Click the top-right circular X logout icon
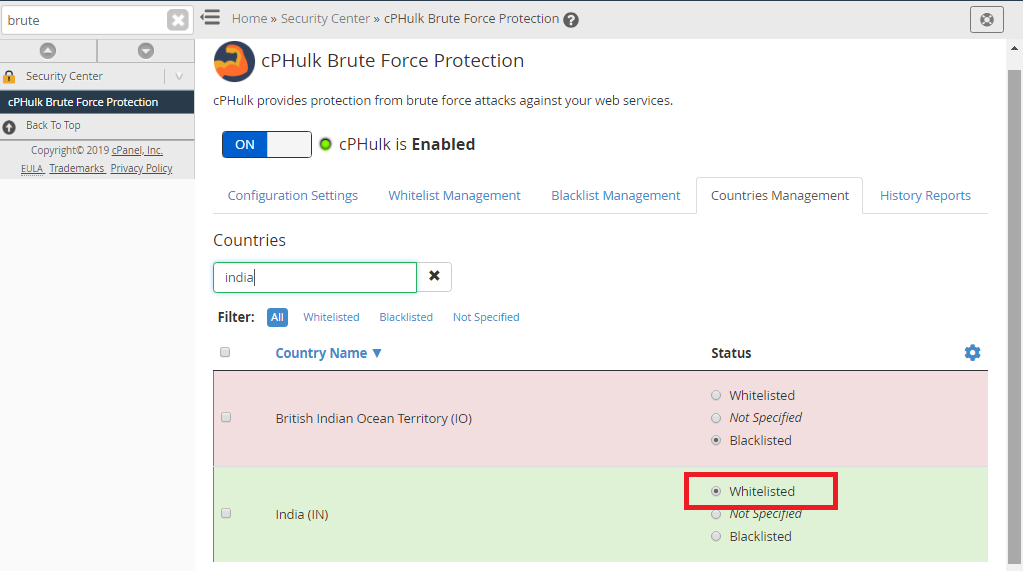Screen dimensions: 1023x571 tap(986, 20)
